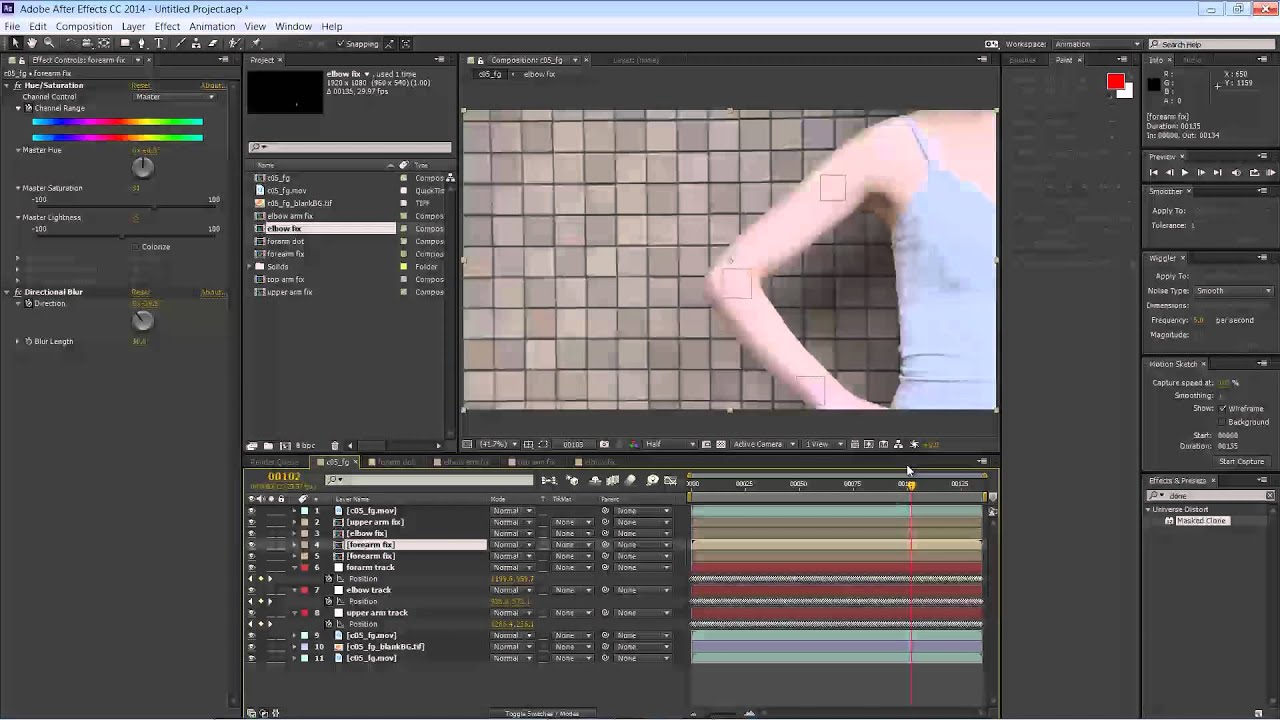This screenshot has width=1280, height=720.
Task: Select the Solids folder in Project
Action: 278,267
